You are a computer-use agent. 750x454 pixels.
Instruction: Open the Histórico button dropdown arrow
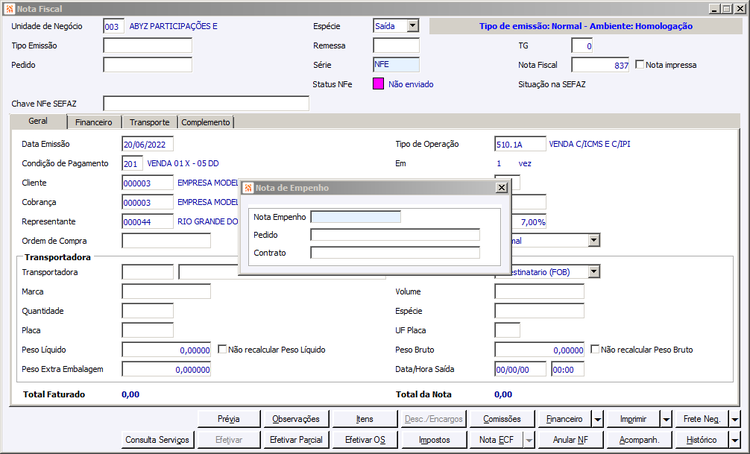click(x=735, y=440)
